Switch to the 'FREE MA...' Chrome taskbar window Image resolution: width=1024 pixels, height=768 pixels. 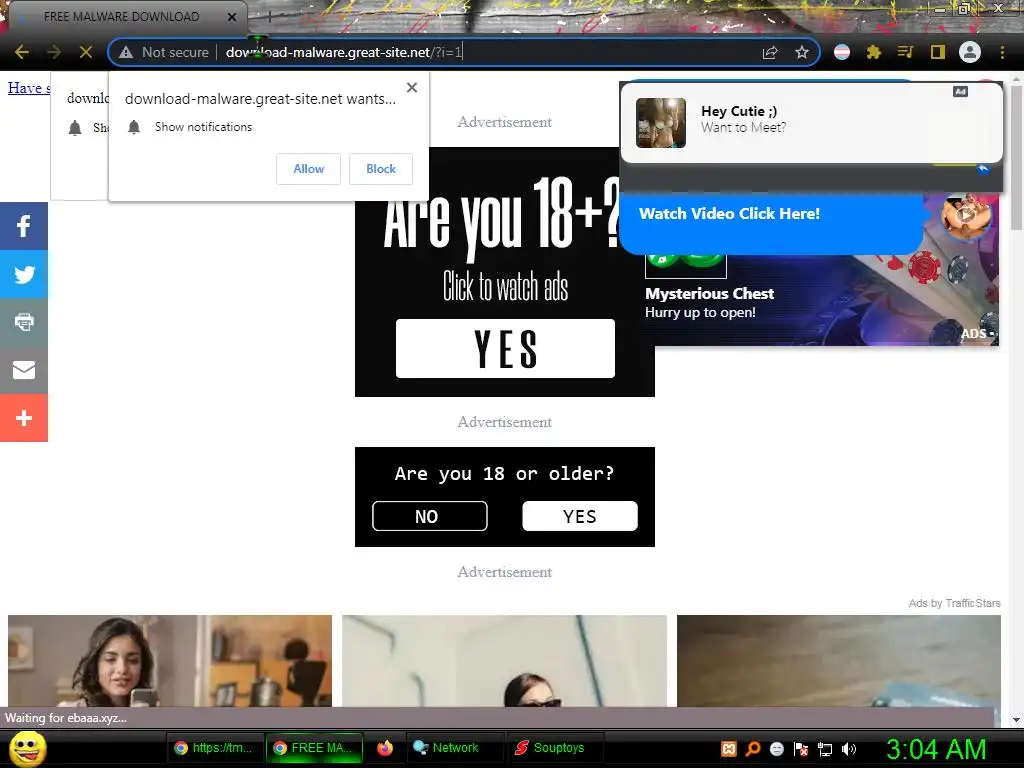tap(314, 748)
